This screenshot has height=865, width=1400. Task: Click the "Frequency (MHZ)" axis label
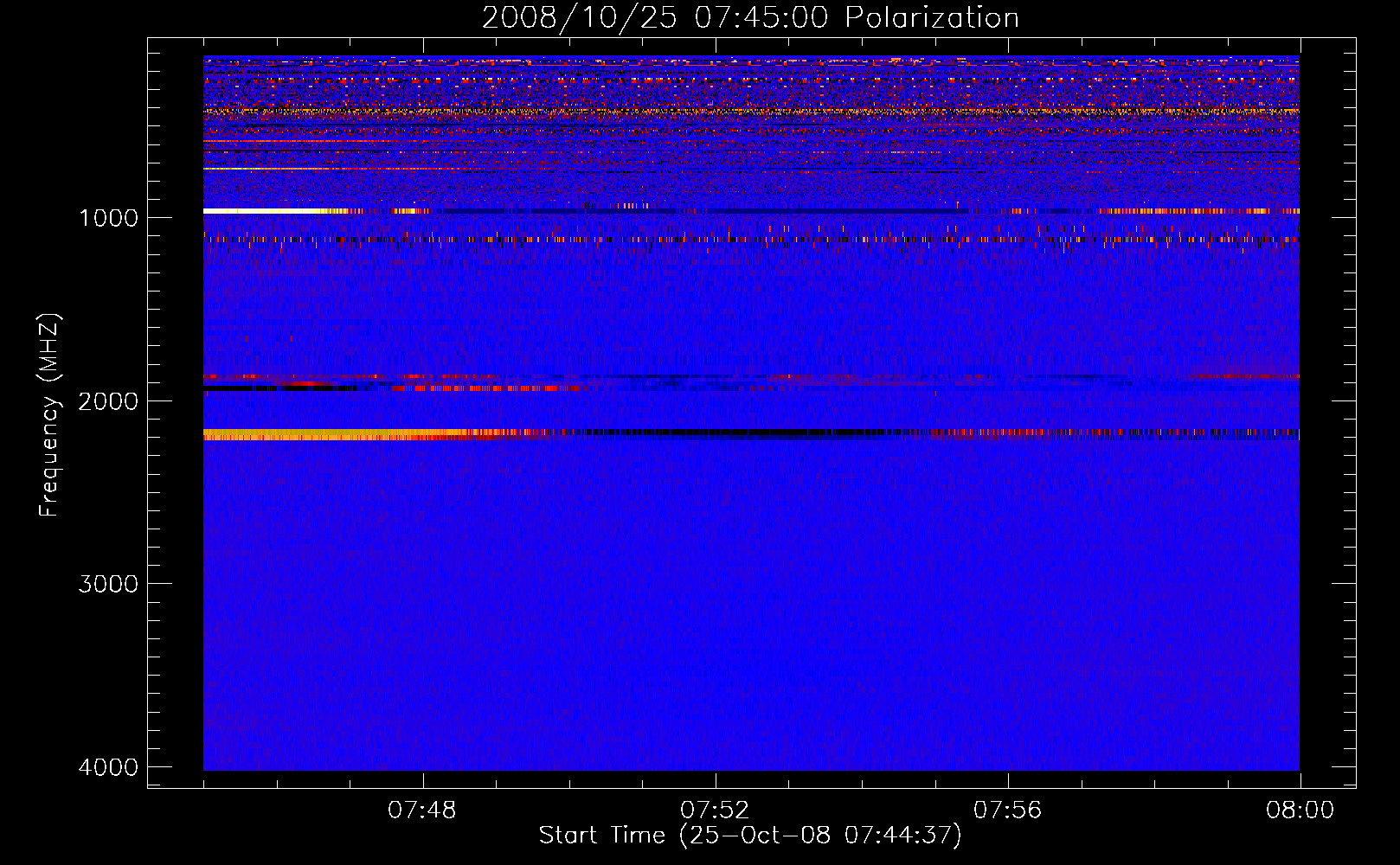click(50, 415)
